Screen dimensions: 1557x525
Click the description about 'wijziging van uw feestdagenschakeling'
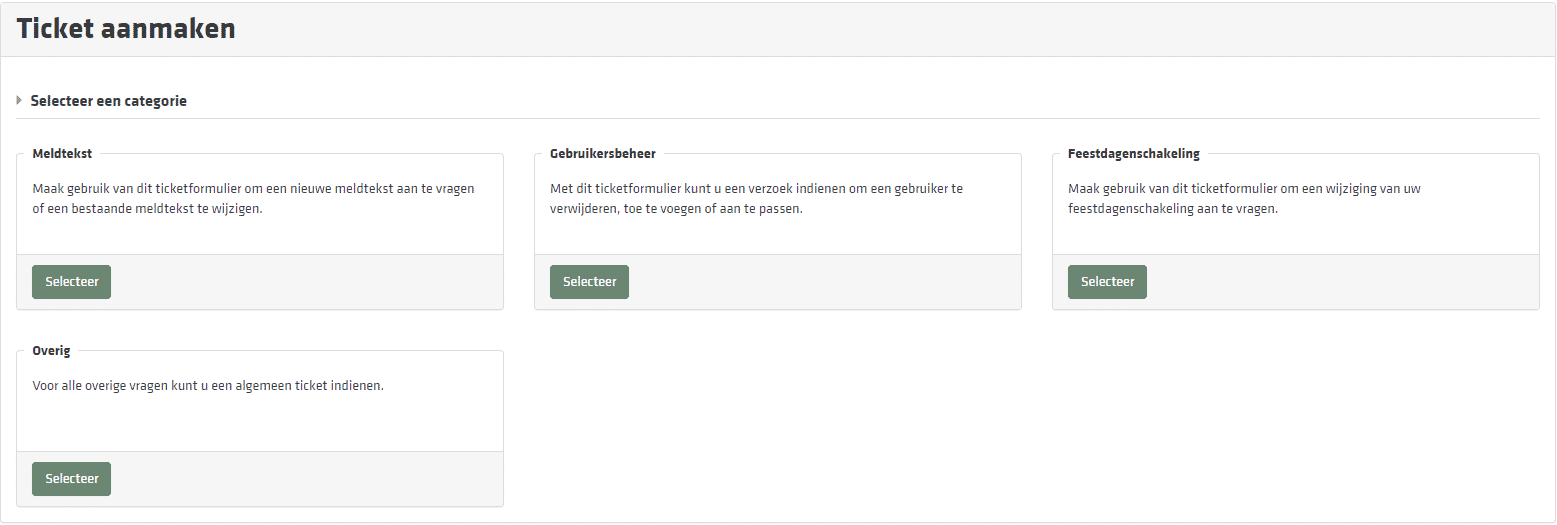click(x=1242, y=199)
